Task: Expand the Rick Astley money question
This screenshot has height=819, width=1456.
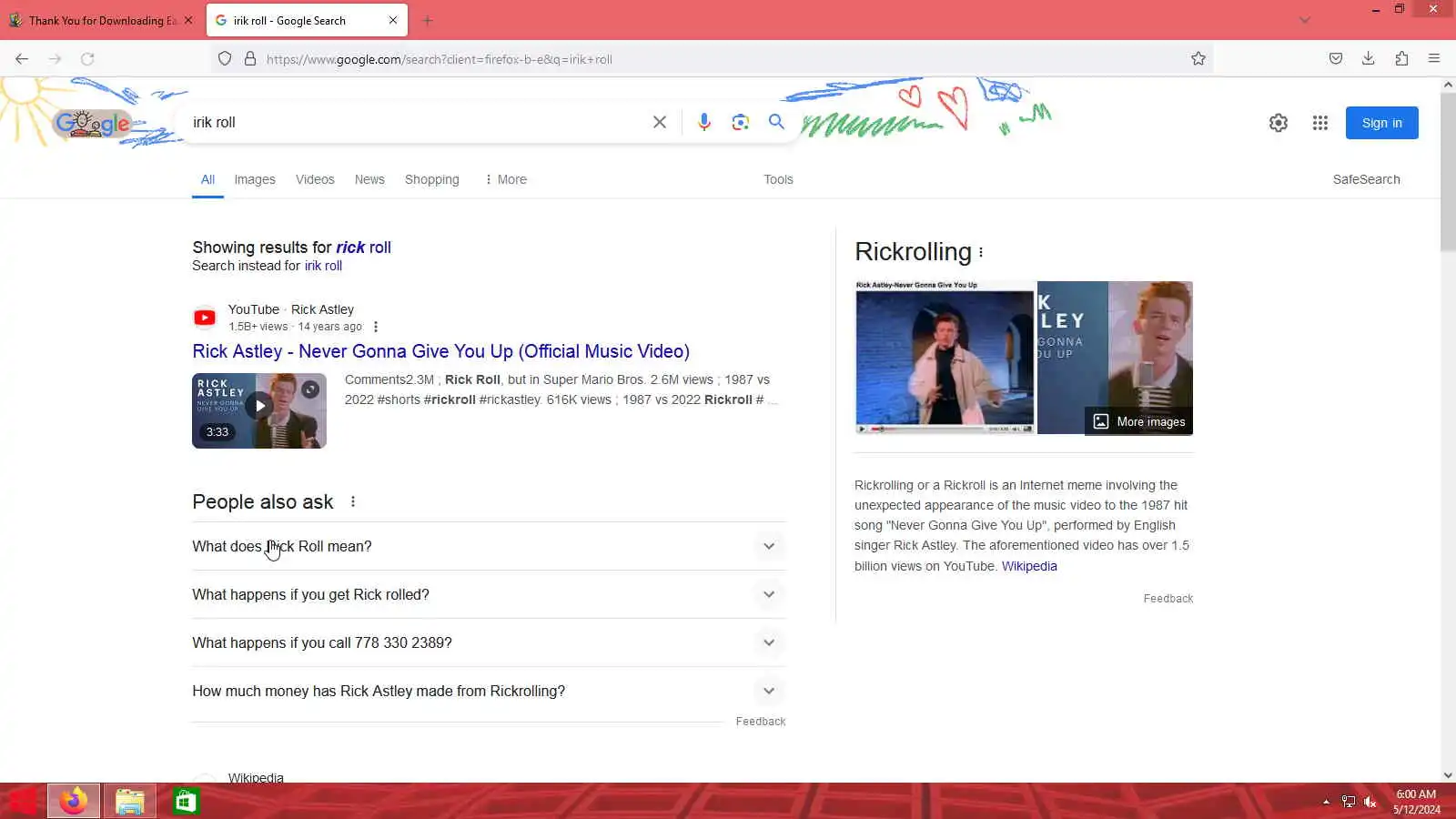Action: coord(489,691)
